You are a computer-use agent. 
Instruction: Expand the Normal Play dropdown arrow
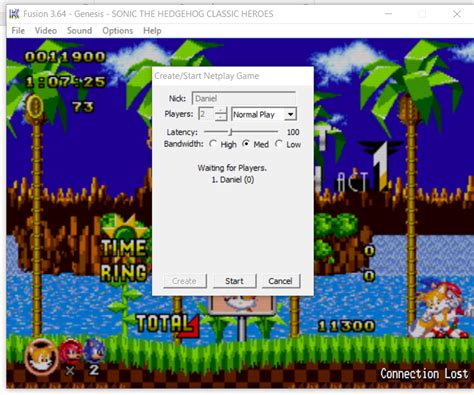point(290,114)
